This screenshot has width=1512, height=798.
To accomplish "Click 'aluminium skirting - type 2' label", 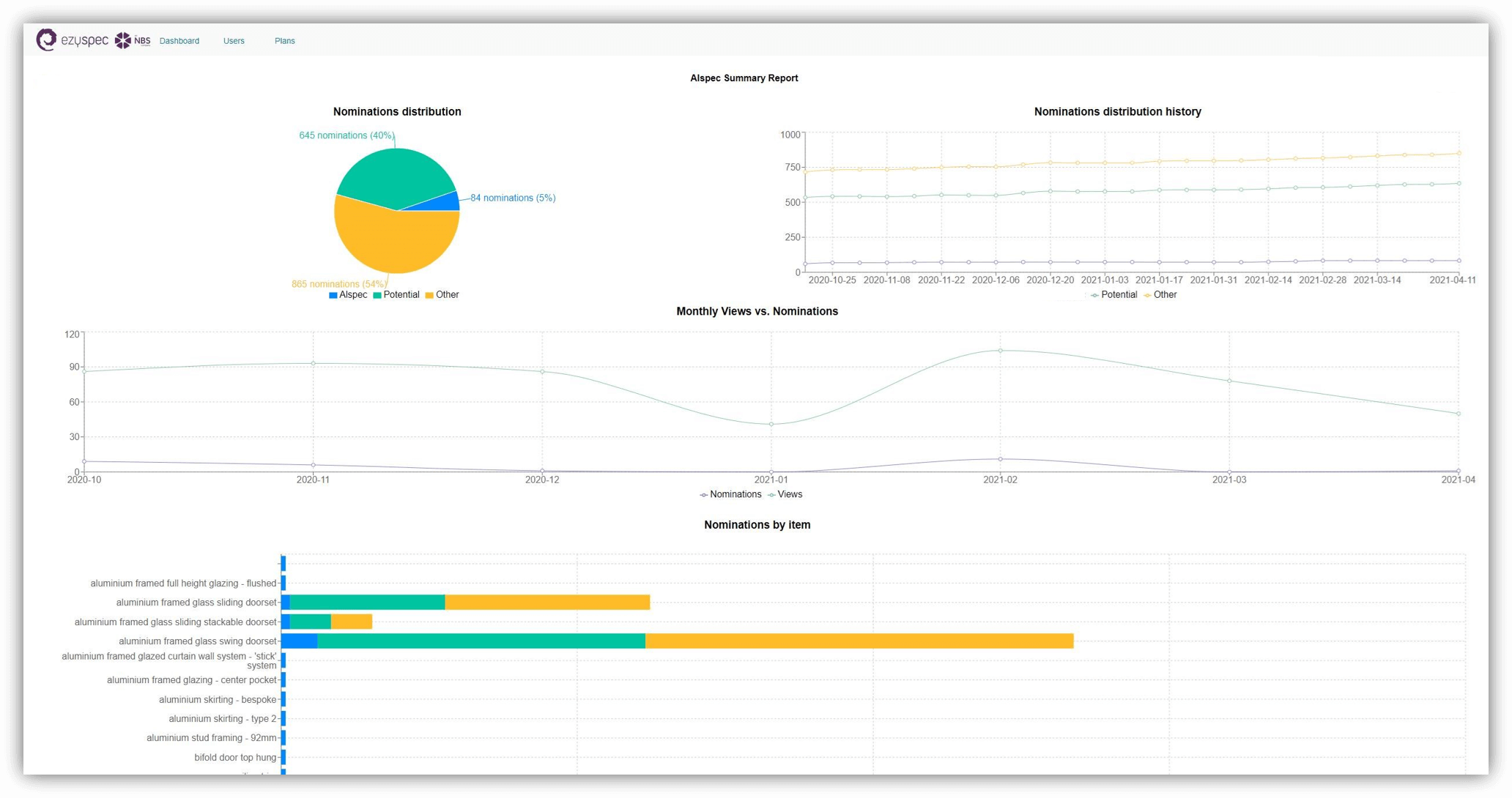I will click(x=223, y=719).
